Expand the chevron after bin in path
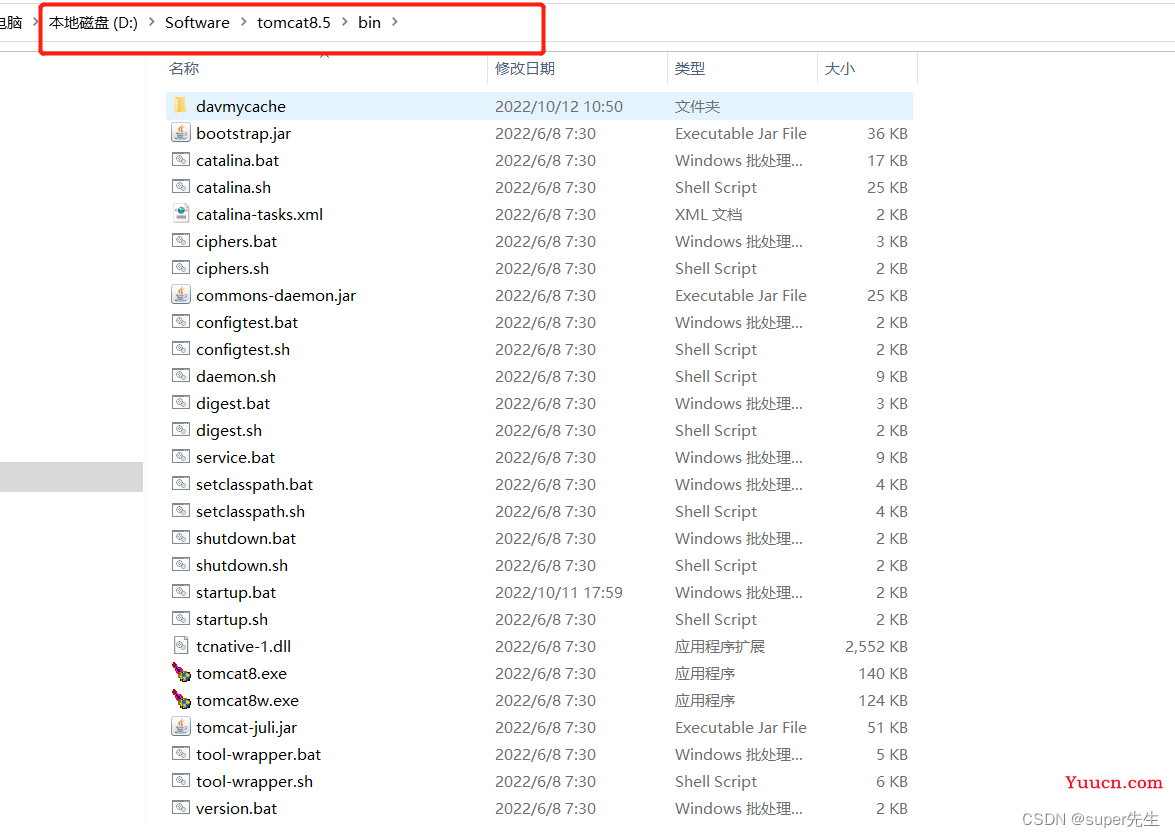This screenshot has width=1175, height=837. (395, 22)
